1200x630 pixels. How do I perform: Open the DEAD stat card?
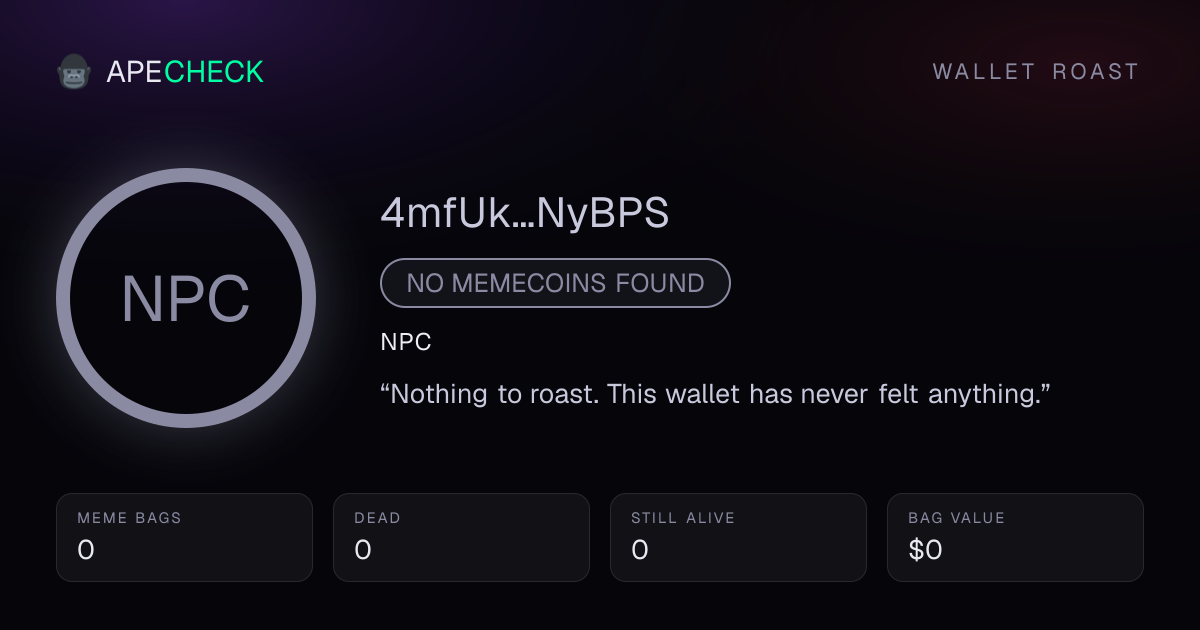pos(461,537)
